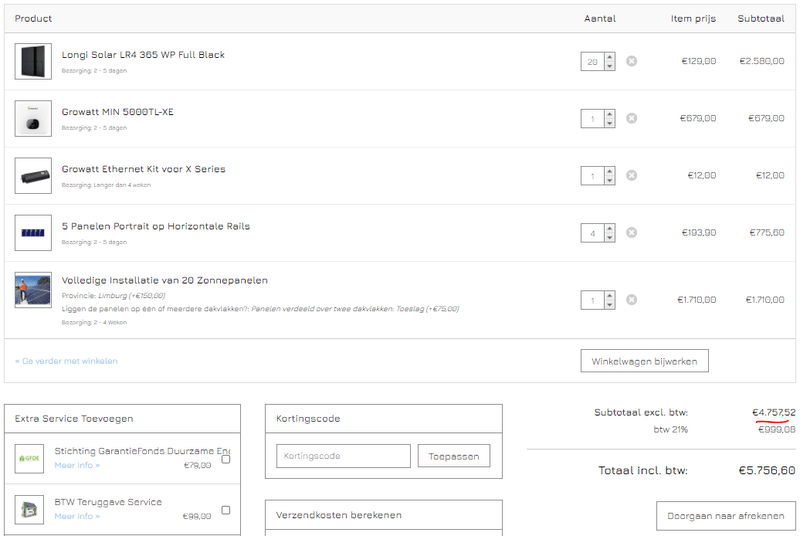Tick the Stichting GarantieFonds service checkbox
The image size is (800, 536).
[226, 459]
